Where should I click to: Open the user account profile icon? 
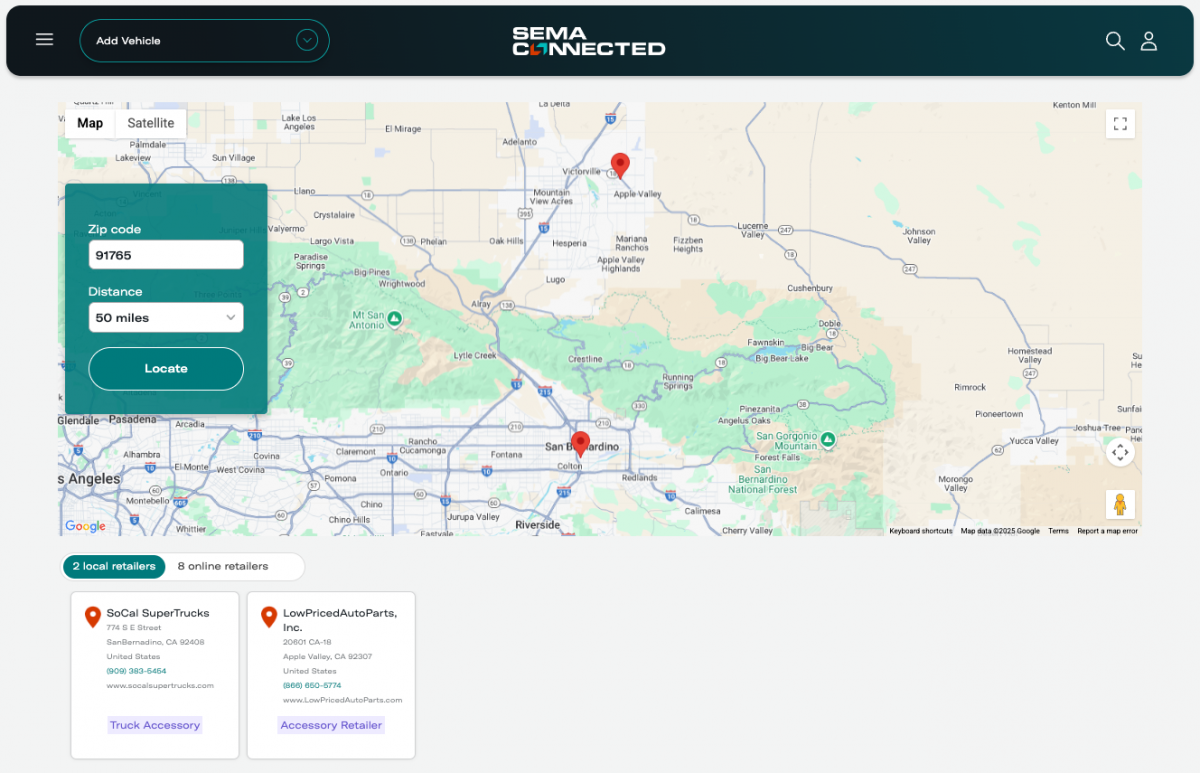coord(1149,41)
